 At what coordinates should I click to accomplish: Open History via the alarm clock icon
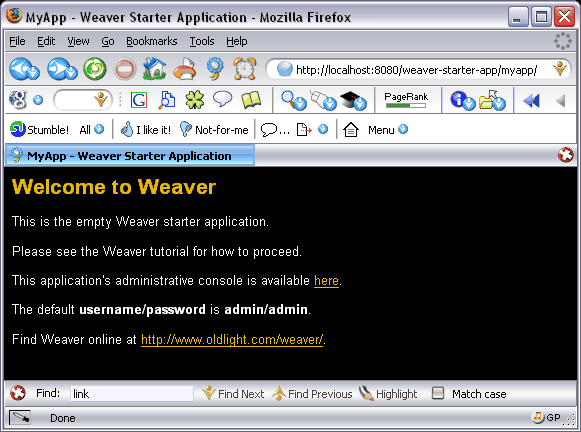pyautogui.click(x=245, y=69)
